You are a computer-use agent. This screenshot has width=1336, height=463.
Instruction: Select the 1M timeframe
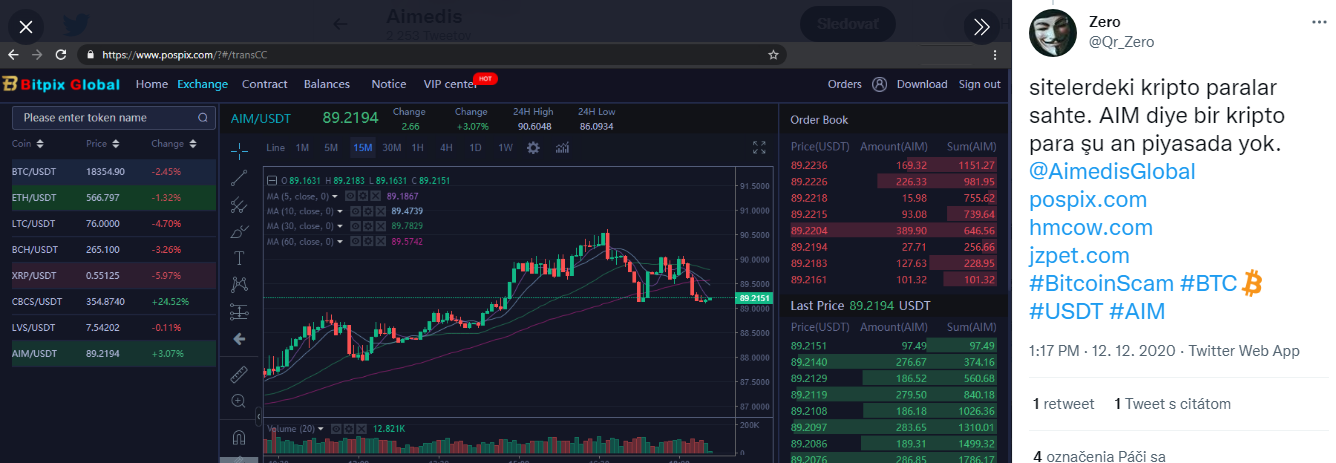(x=302, y=147)
